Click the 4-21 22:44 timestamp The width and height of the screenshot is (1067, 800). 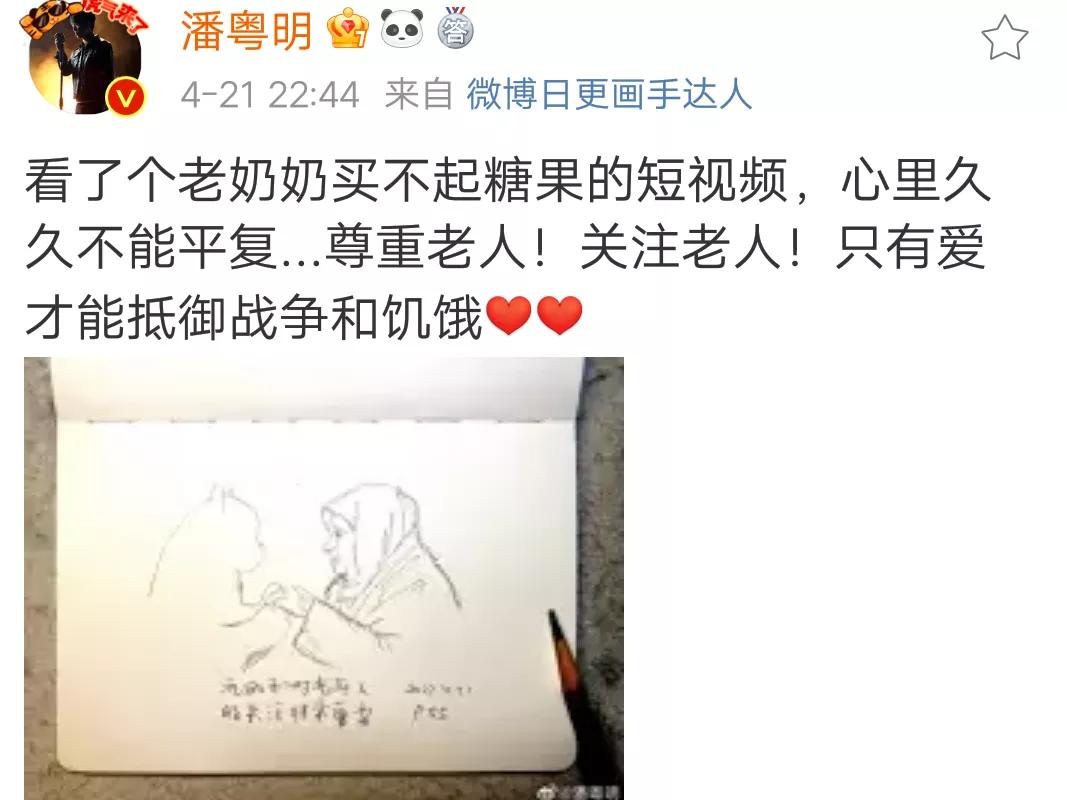[269, 95]
